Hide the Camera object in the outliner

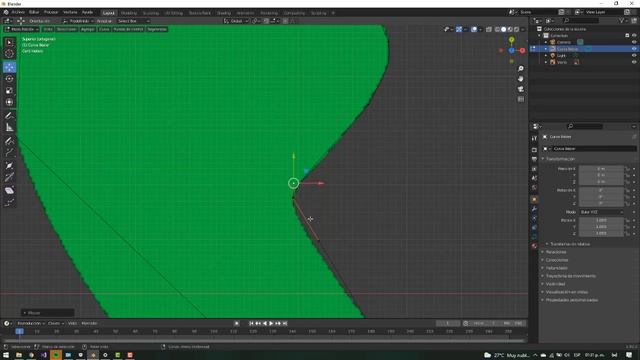634,42
